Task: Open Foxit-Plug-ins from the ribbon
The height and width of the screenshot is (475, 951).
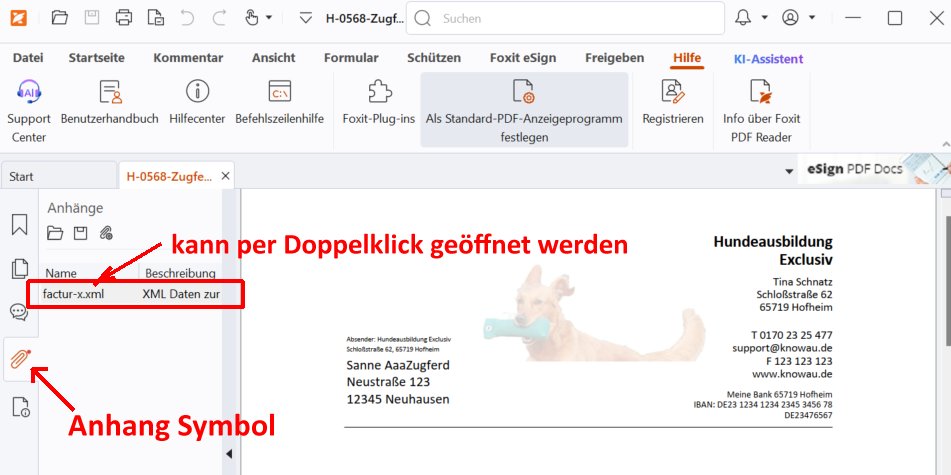Action: coord(378,103)
